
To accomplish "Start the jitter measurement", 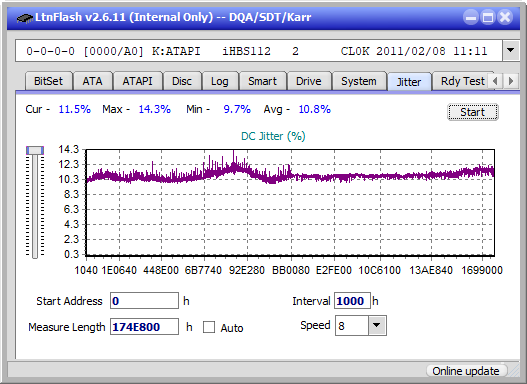I will click(x=473, y=112).
